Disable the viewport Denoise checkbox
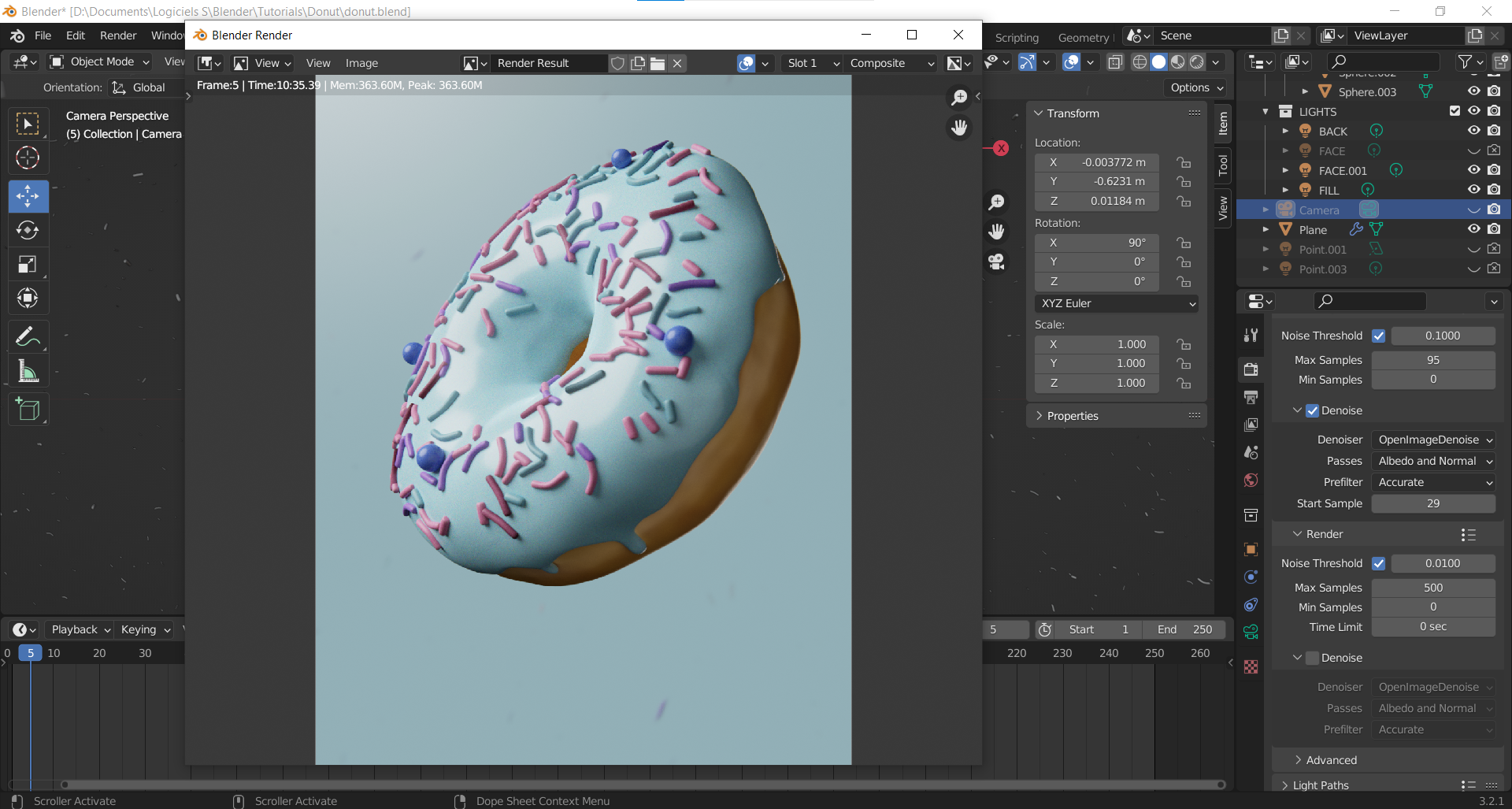Viewport: 1512px width, 809px height. pos(1312,410)
